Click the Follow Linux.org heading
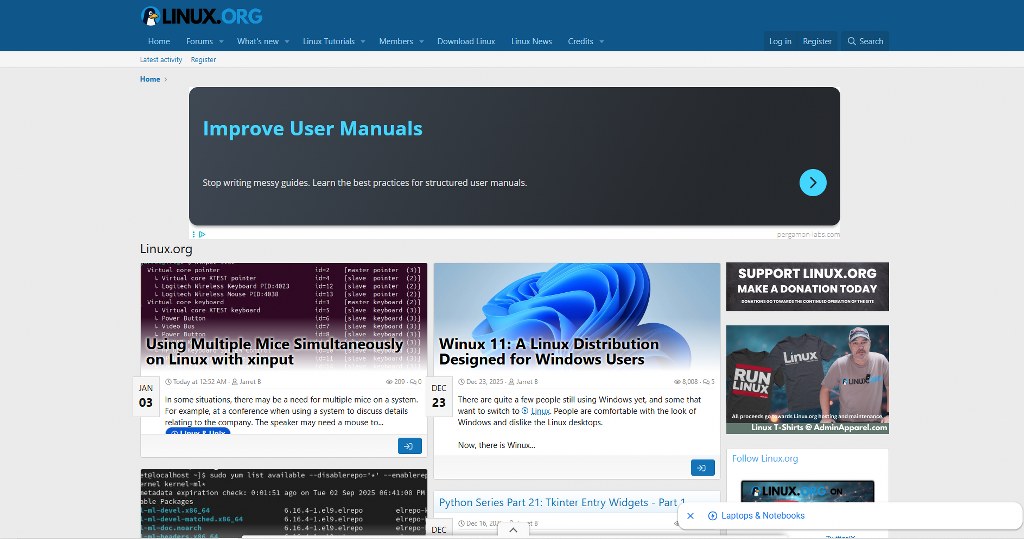 point(765,459)
